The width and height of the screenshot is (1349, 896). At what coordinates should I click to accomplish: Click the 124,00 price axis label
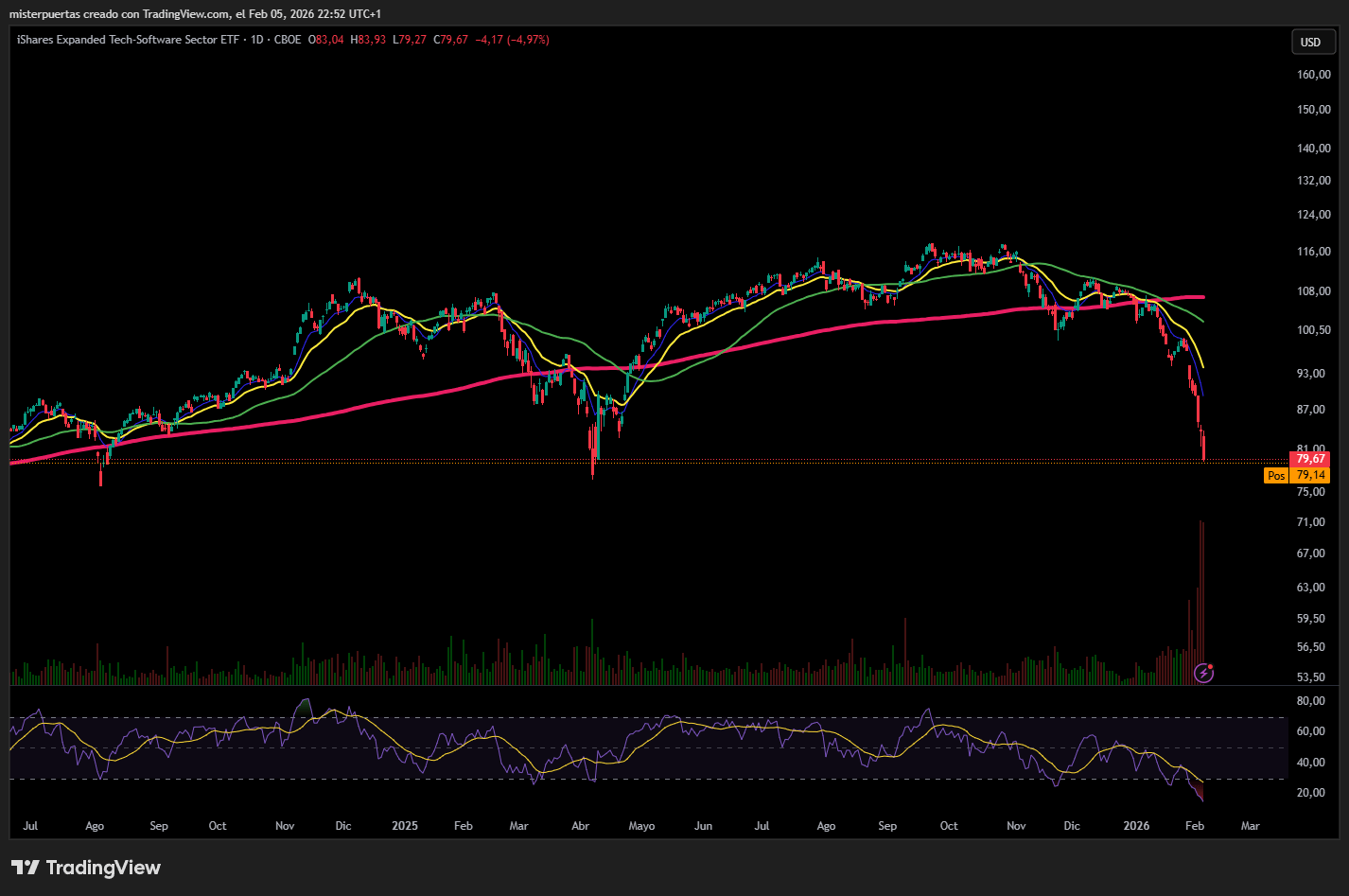pyautogui.click(x=1314, y=215)
